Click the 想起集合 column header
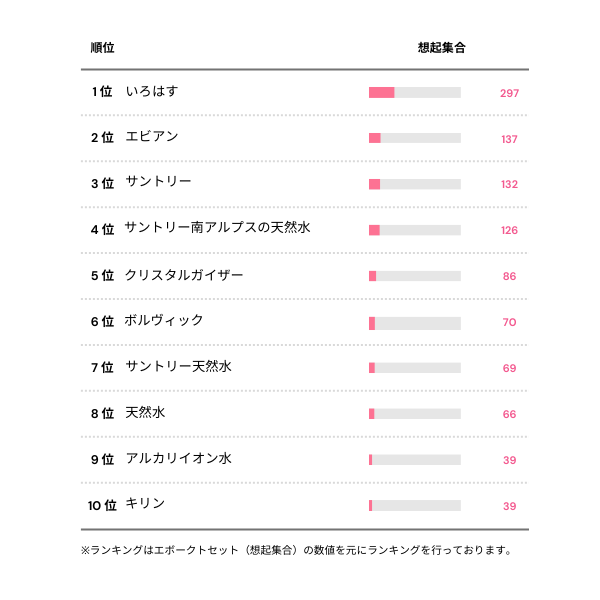 click(x=441, y=47)
